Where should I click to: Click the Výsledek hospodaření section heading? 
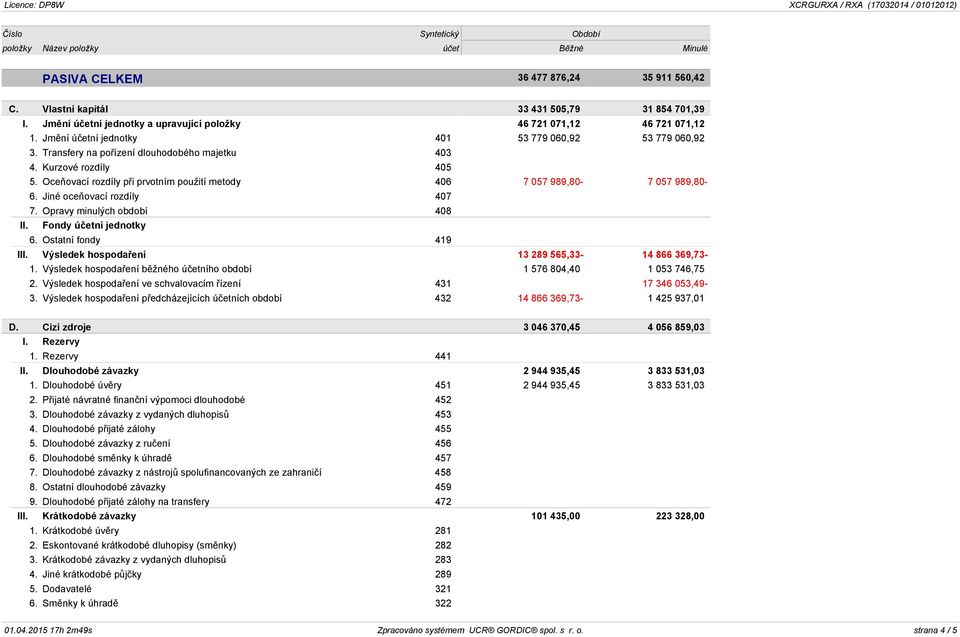pyautogui.click(x=94, y=255)
